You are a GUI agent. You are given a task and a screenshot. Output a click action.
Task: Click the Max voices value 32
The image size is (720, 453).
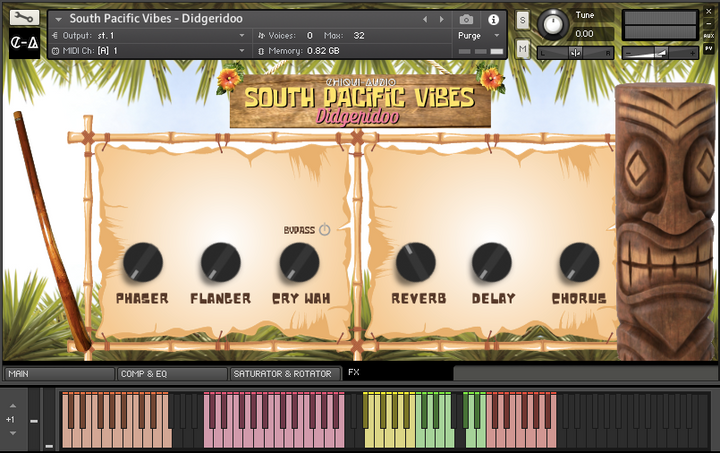[359, 35]
